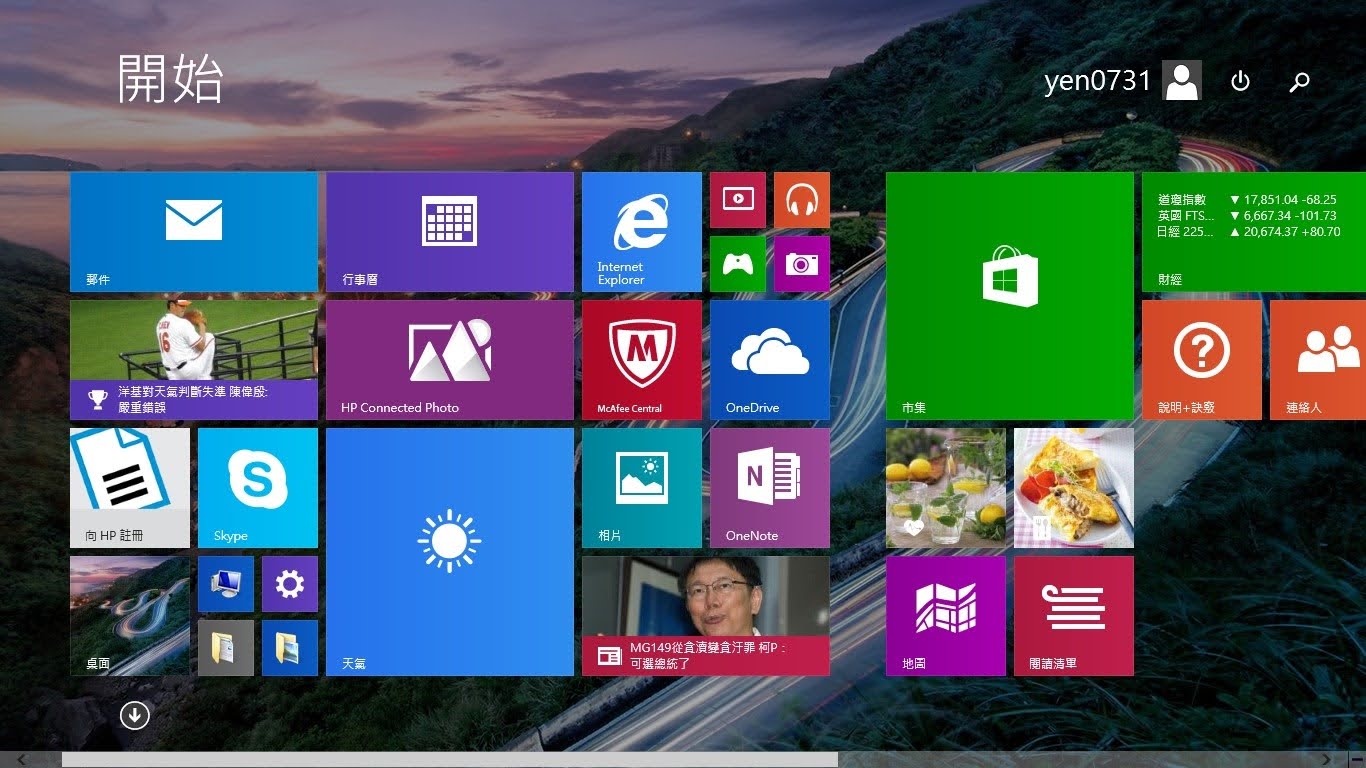The height and width of the screenshot is (768, 1366).
Task: Launch Internet Explorer from its tile
Action: 642,232
